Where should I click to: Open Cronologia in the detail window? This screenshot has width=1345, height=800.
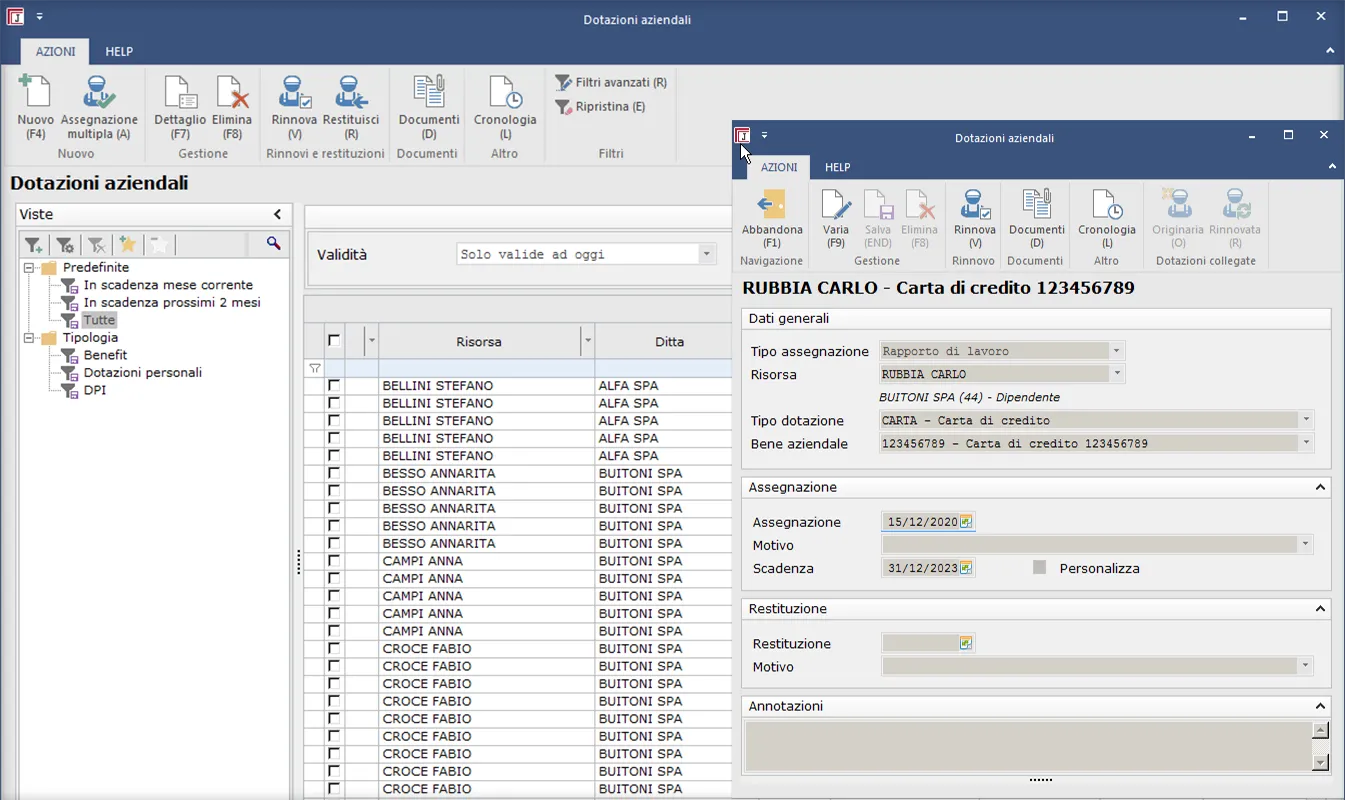(x=1106, y=206)
